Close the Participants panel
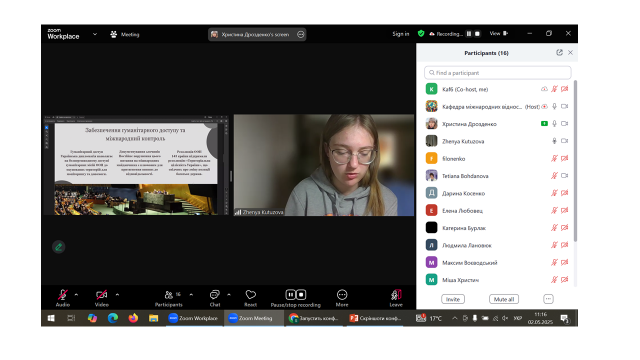Viewport: 640px width, 360px height. coord(571,53)
